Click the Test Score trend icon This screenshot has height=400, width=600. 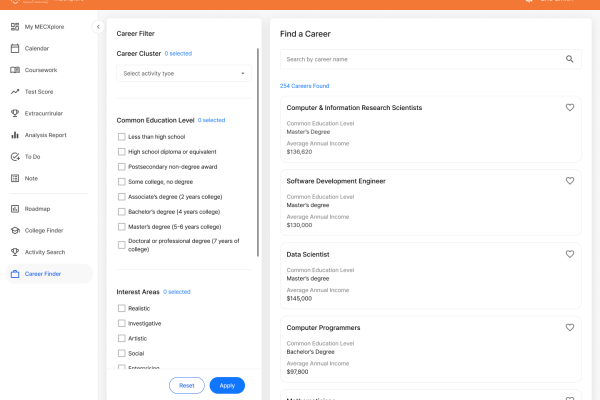pyautogui.click(x=15, y=91)
